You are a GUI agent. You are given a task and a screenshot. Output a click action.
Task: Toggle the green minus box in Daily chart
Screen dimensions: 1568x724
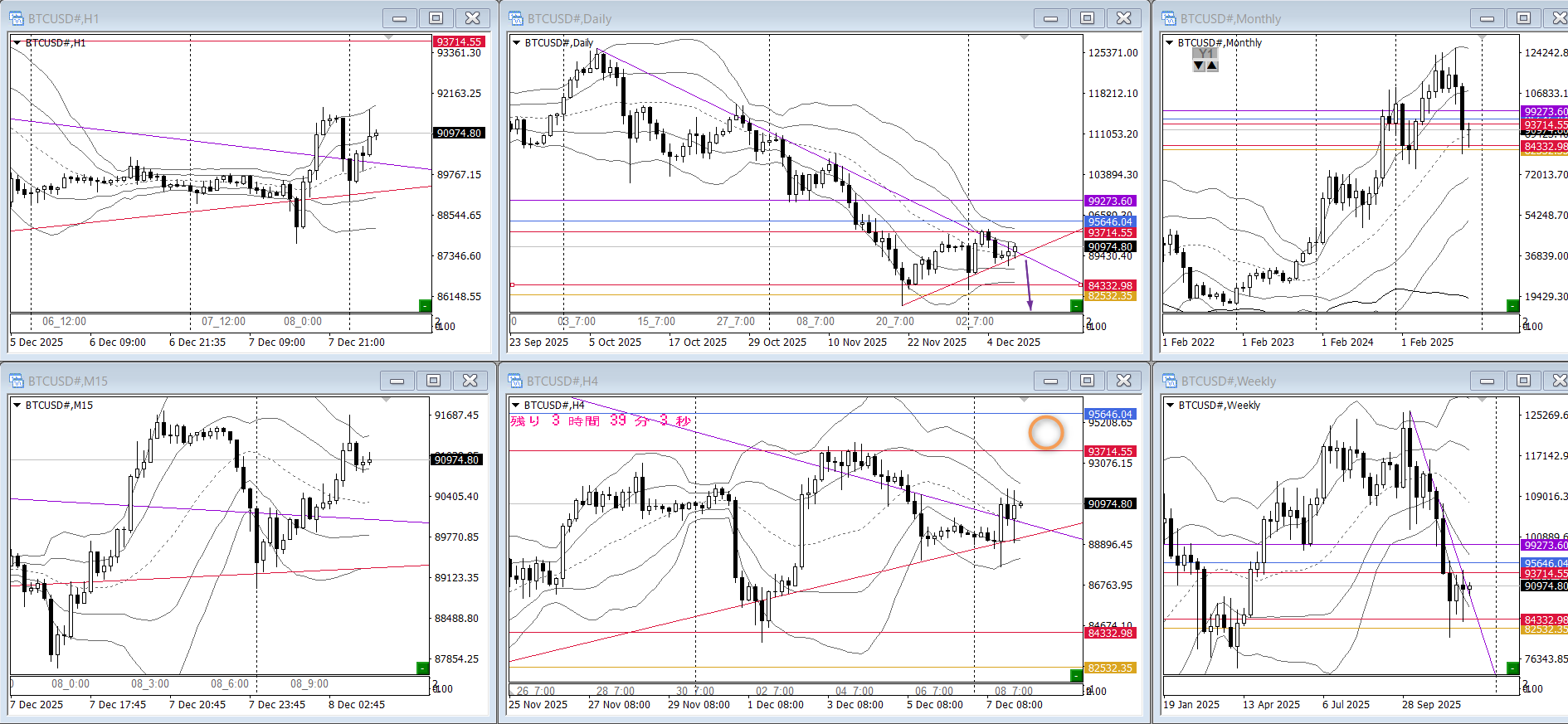click(x=1076, y=306)
